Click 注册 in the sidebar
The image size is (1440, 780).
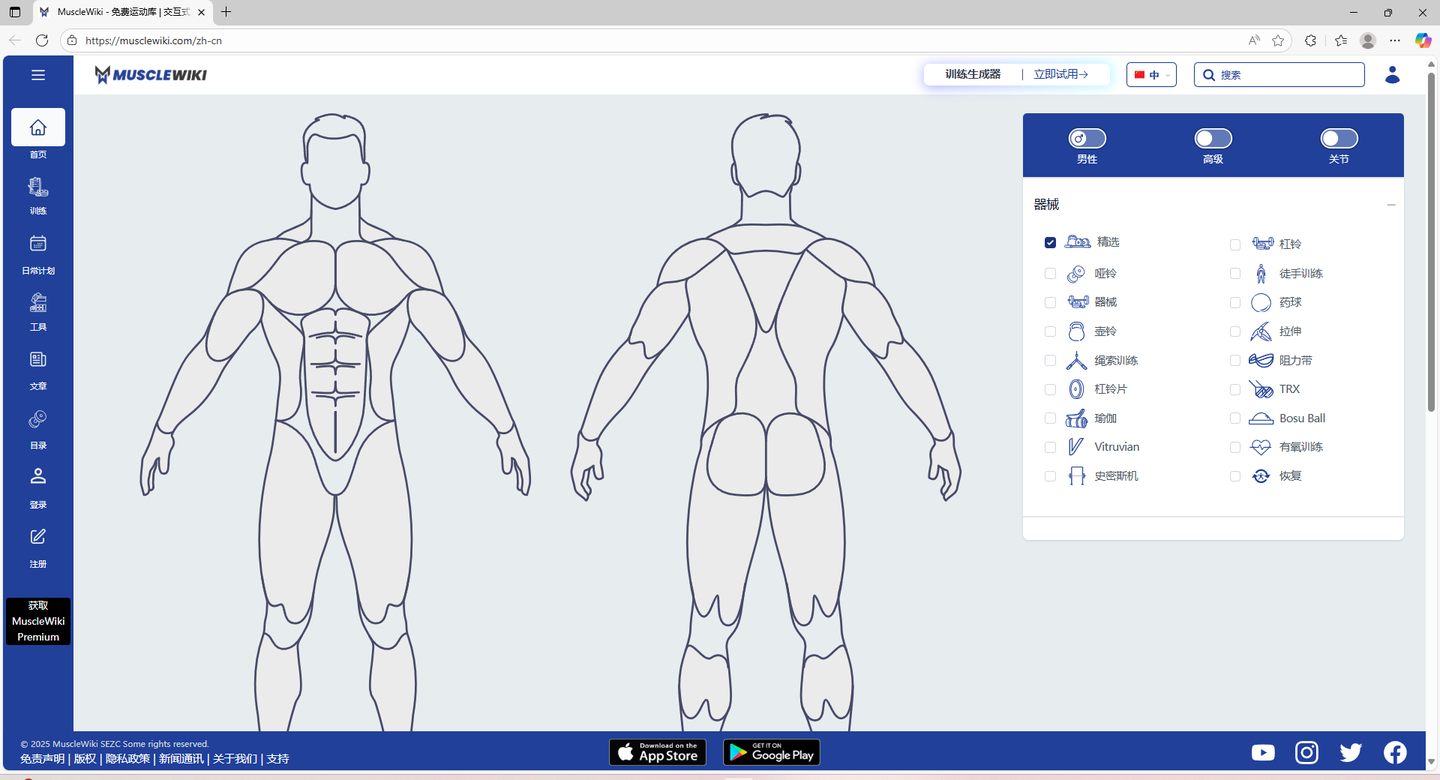[38, 547]
